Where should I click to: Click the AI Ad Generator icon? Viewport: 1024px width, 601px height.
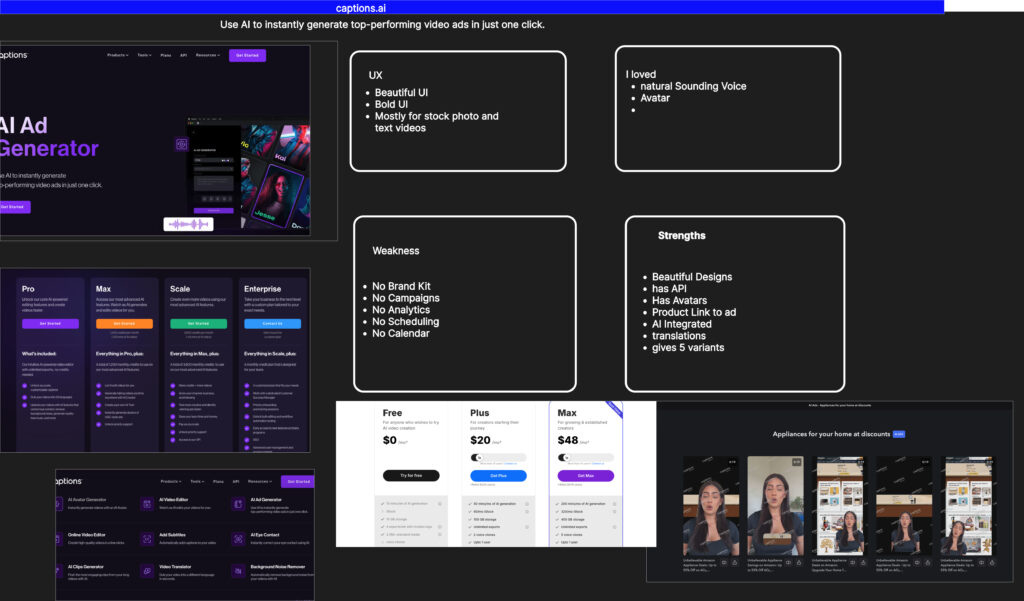pos(236,503)
